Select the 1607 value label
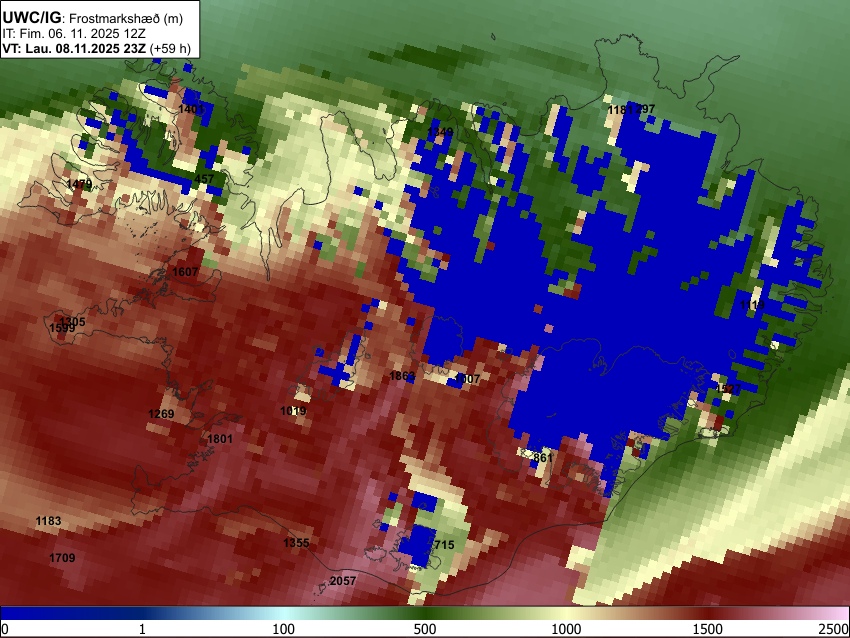The height and width of the screenshot is (638, 850). (x=185, y=272)
